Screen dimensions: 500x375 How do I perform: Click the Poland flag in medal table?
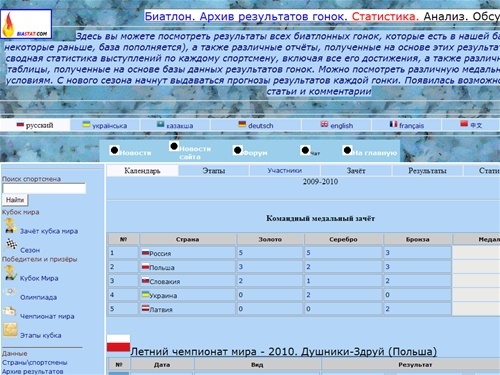click(145, 267)
